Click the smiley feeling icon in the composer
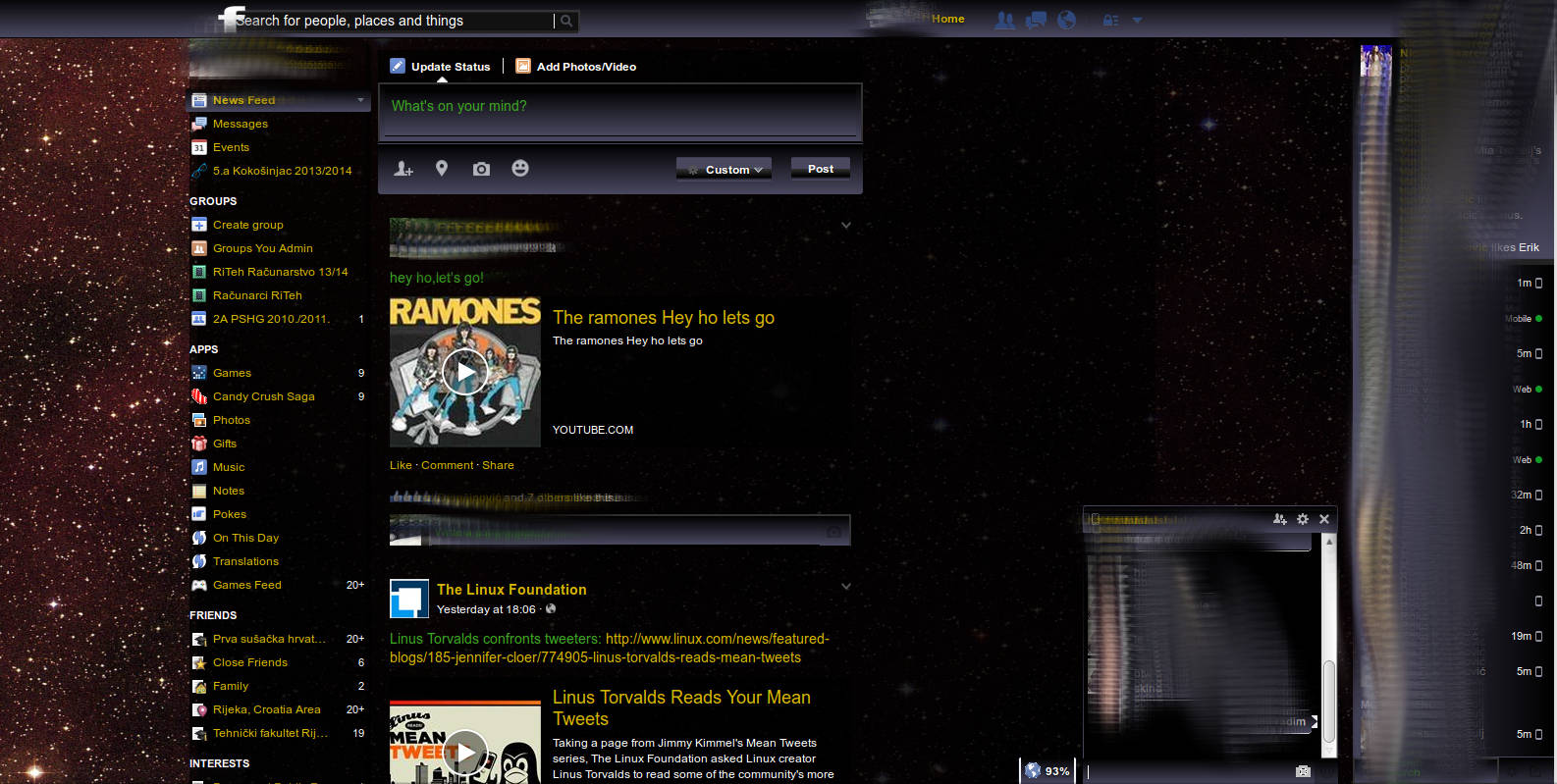 [520, 169]
